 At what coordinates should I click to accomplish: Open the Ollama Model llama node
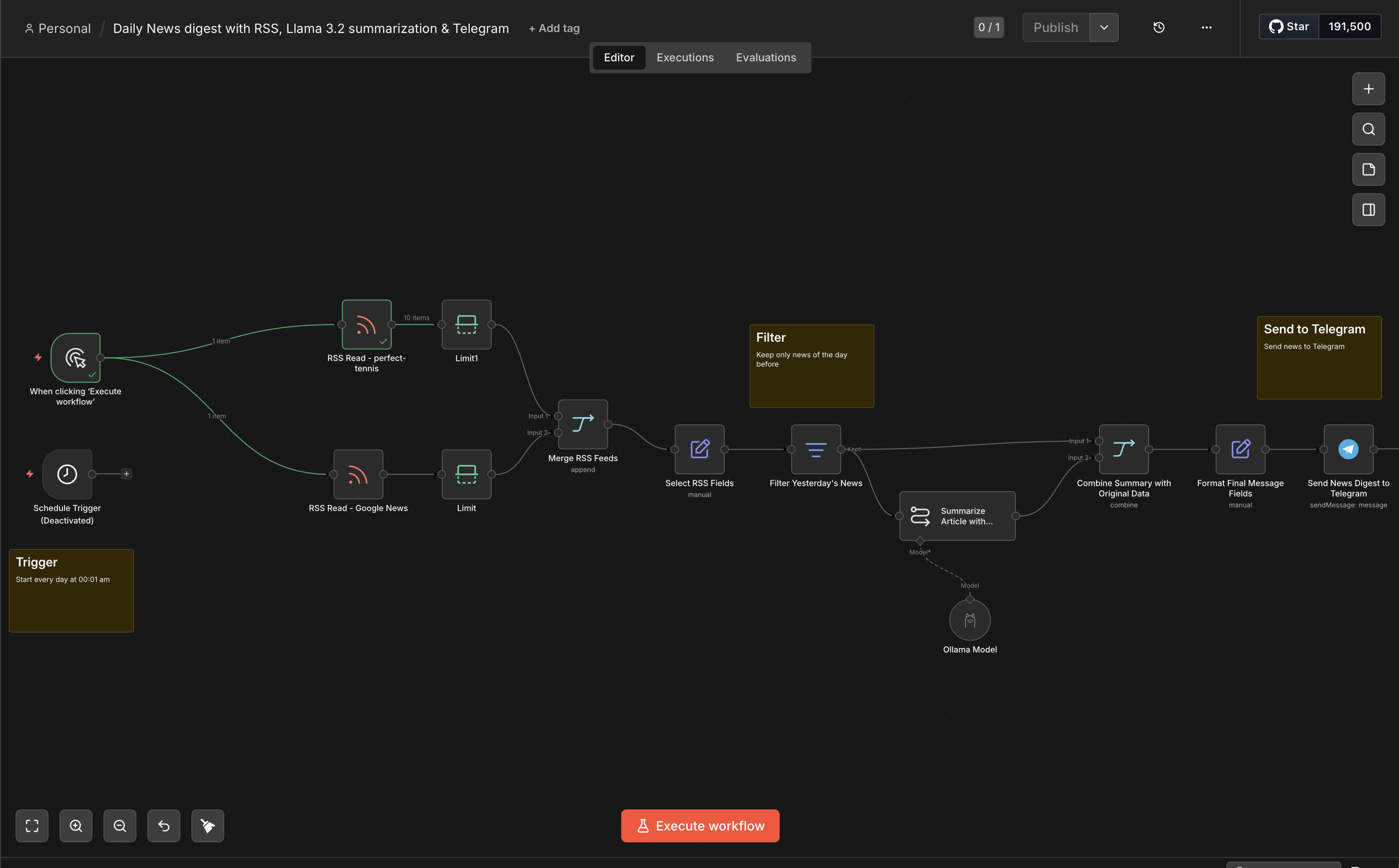pos(970,620)
